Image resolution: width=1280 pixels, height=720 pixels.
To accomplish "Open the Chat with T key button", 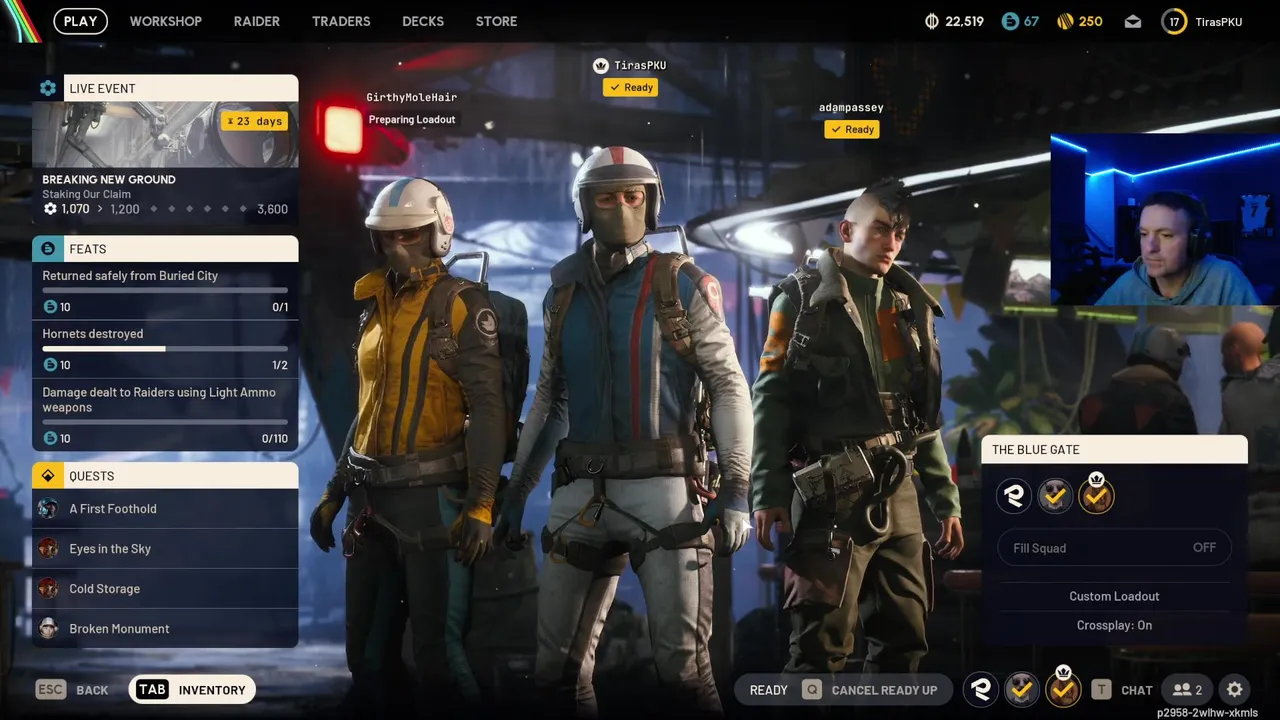I will click(x=1122, y=690).
